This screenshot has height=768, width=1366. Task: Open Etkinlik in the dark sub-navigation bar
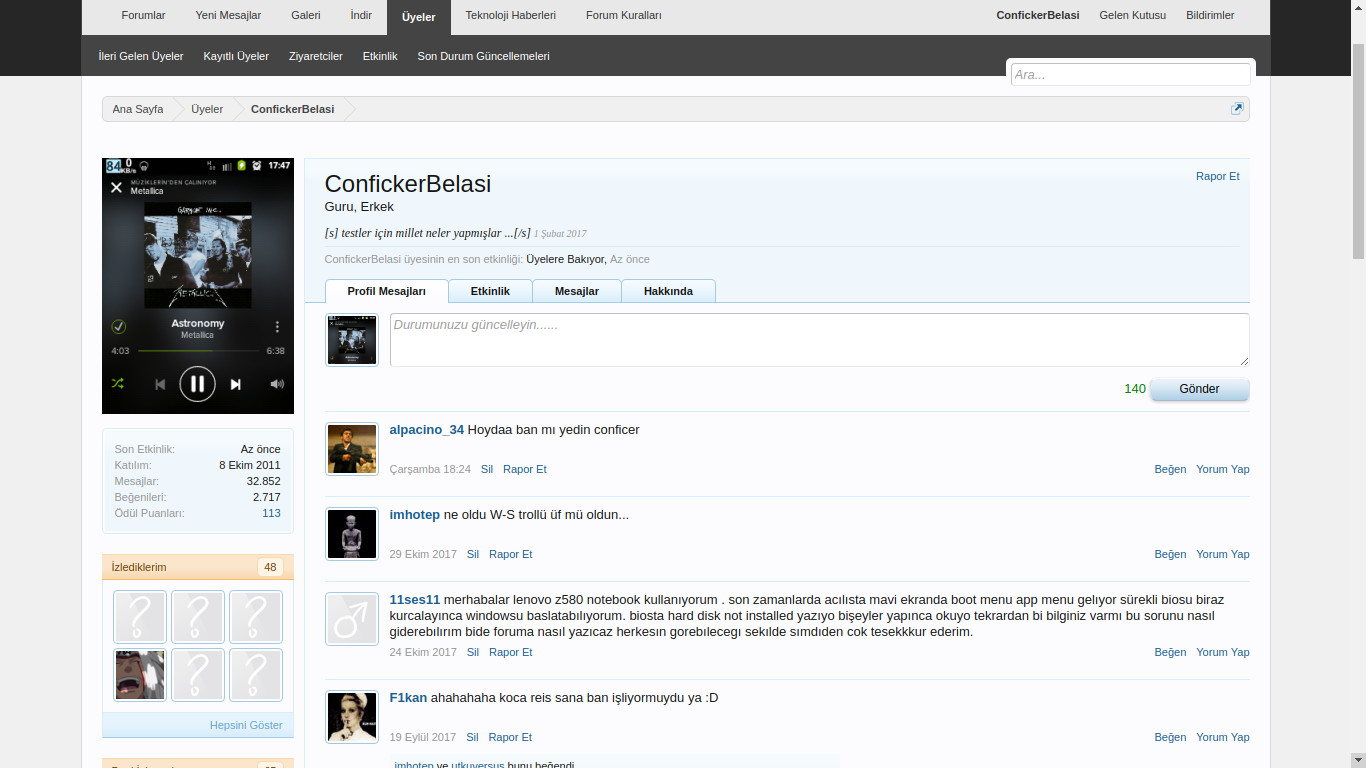click(x=380, y=56)
